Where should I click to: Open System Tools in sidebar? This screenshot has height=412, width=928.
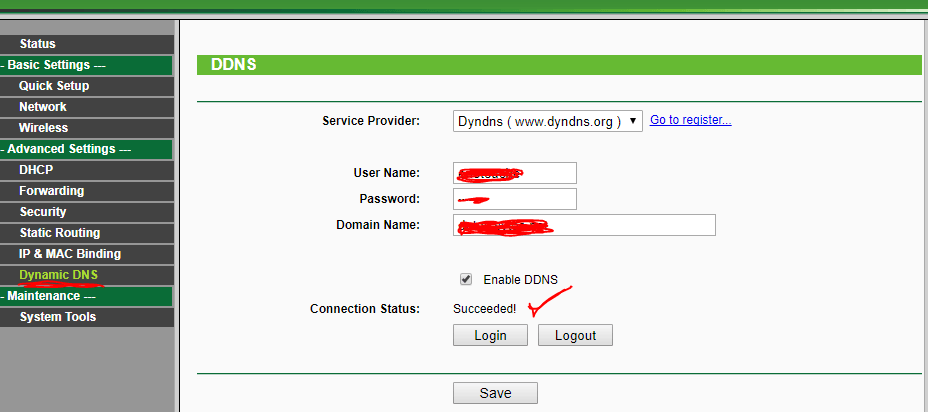tap(58, 317)
